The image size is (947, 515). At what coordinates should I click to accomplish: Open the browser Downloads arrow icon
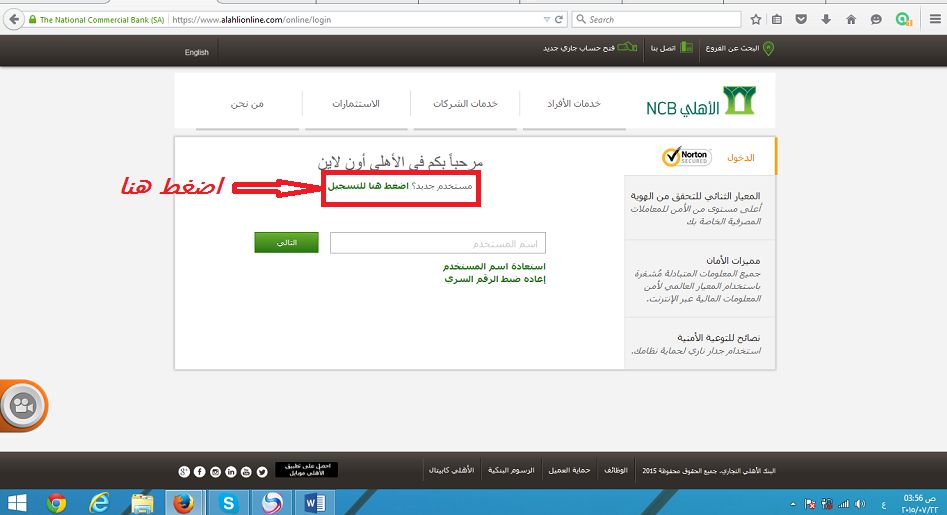point(826,19)
